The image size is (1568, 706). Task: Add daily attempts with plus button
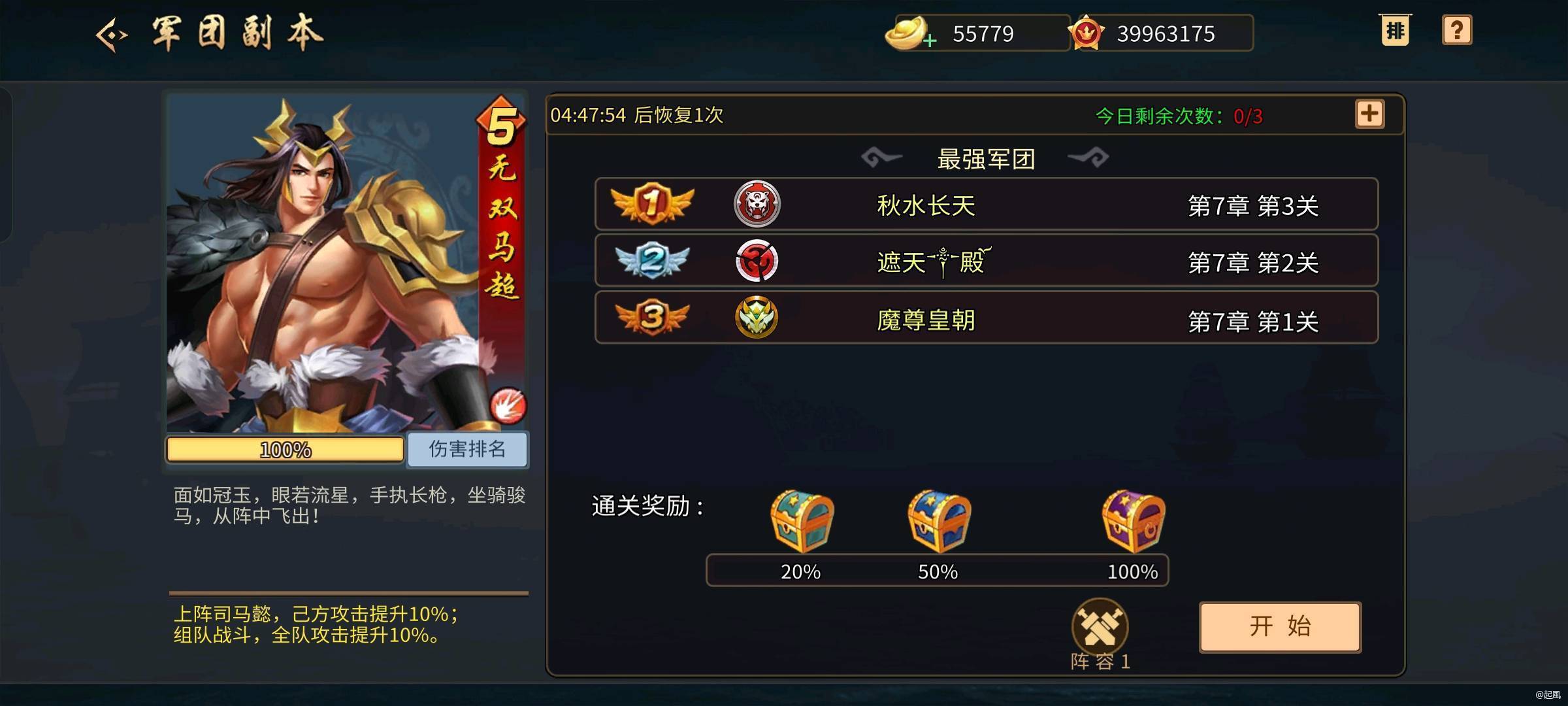1369,114
